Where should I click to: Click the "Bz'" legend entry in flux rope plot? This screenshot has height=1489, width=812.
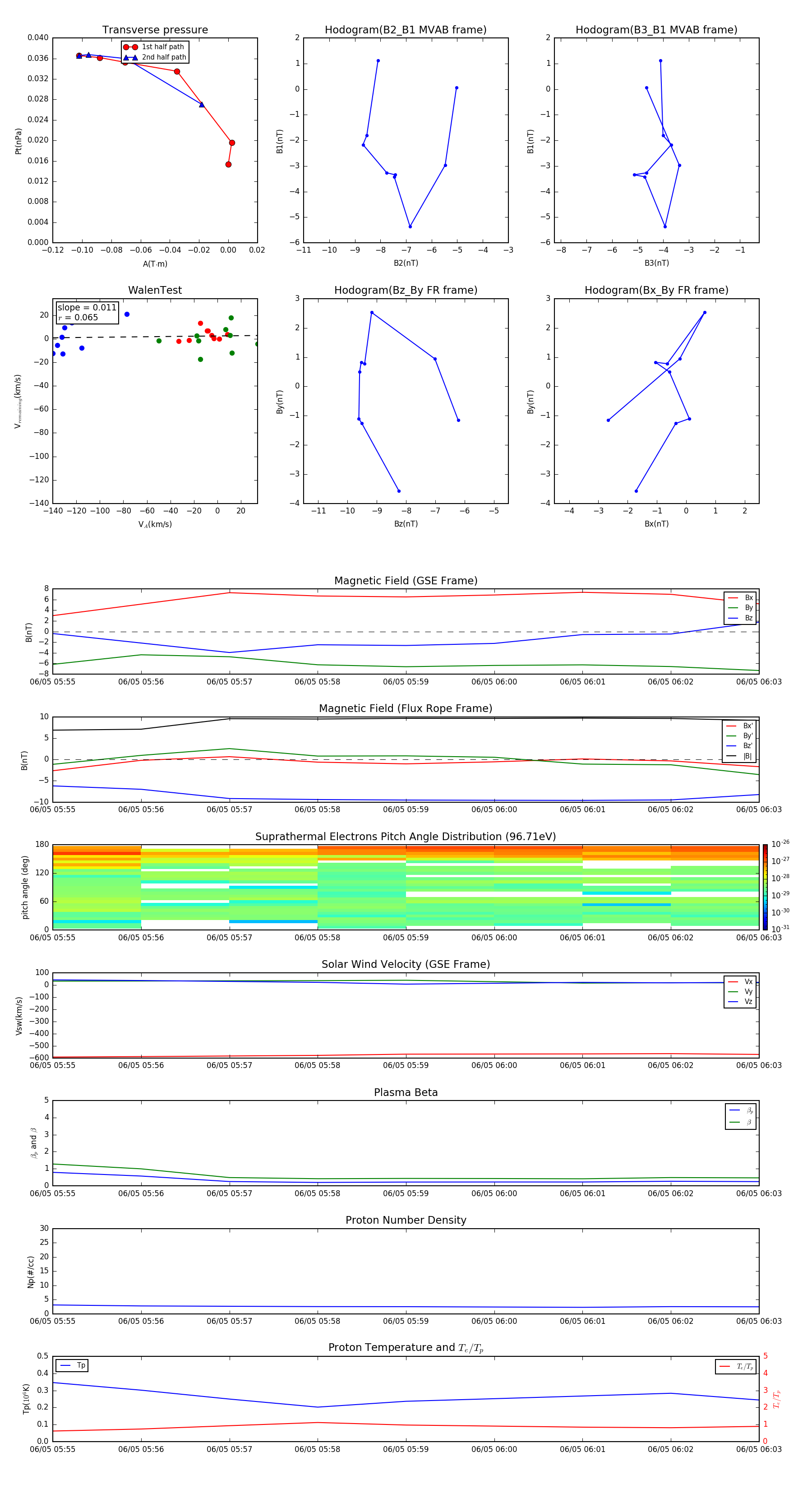[740, 746]
